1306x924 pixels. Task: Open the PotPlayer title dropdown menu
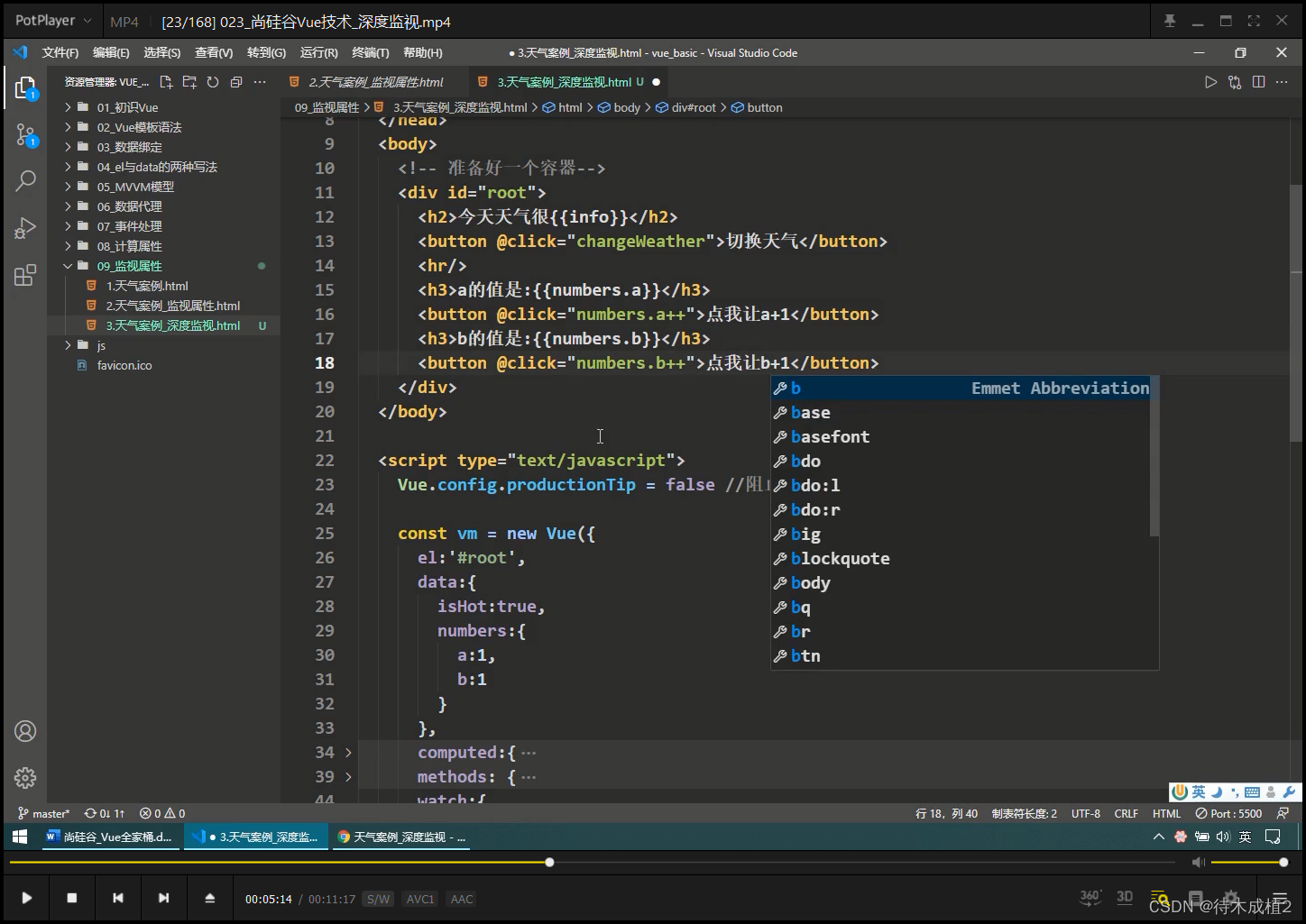click(x=53, y=21)
